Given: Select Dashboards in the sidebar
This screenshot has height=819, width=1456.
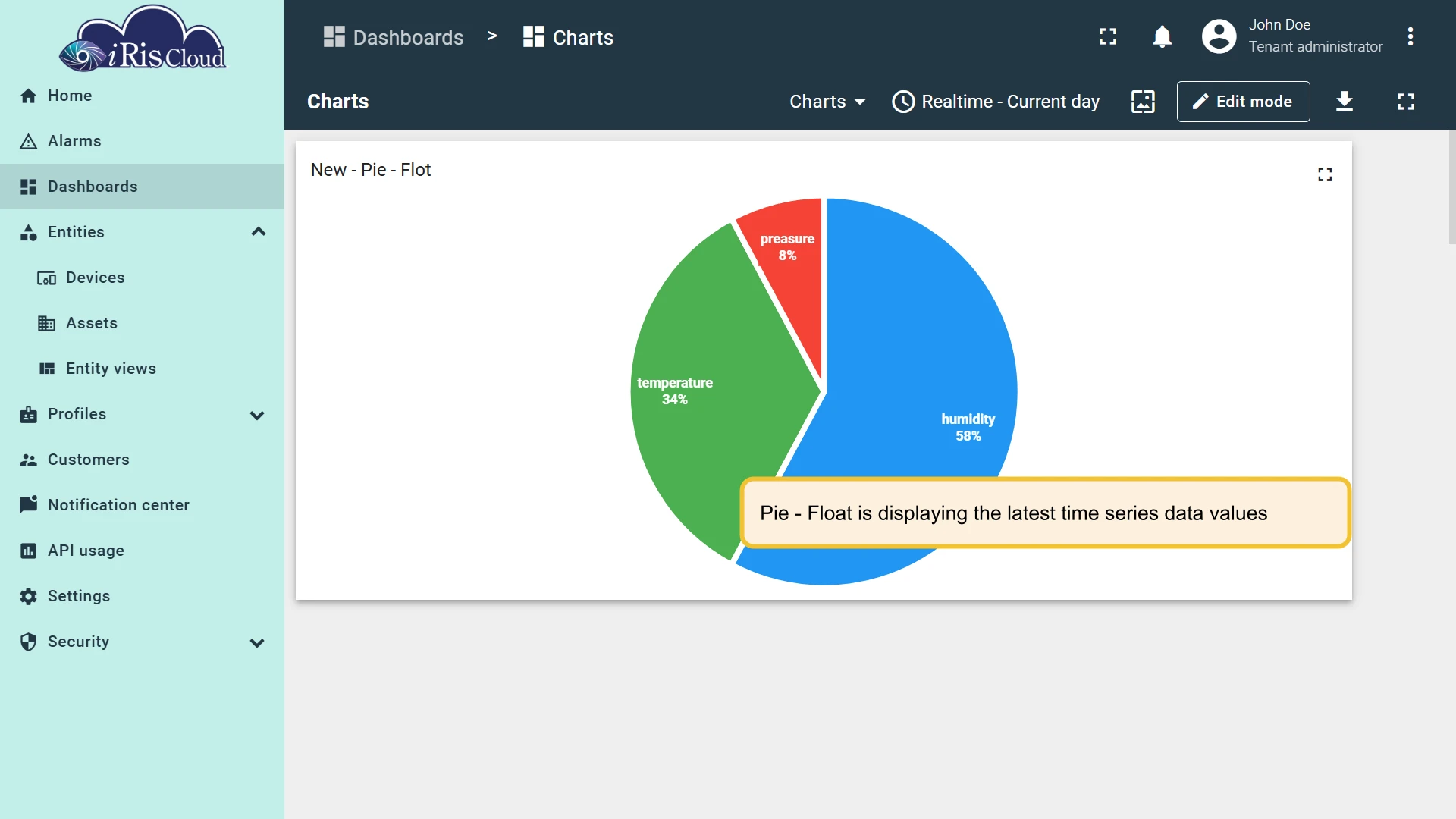Looking at the screenshot, I should point(142,187).
